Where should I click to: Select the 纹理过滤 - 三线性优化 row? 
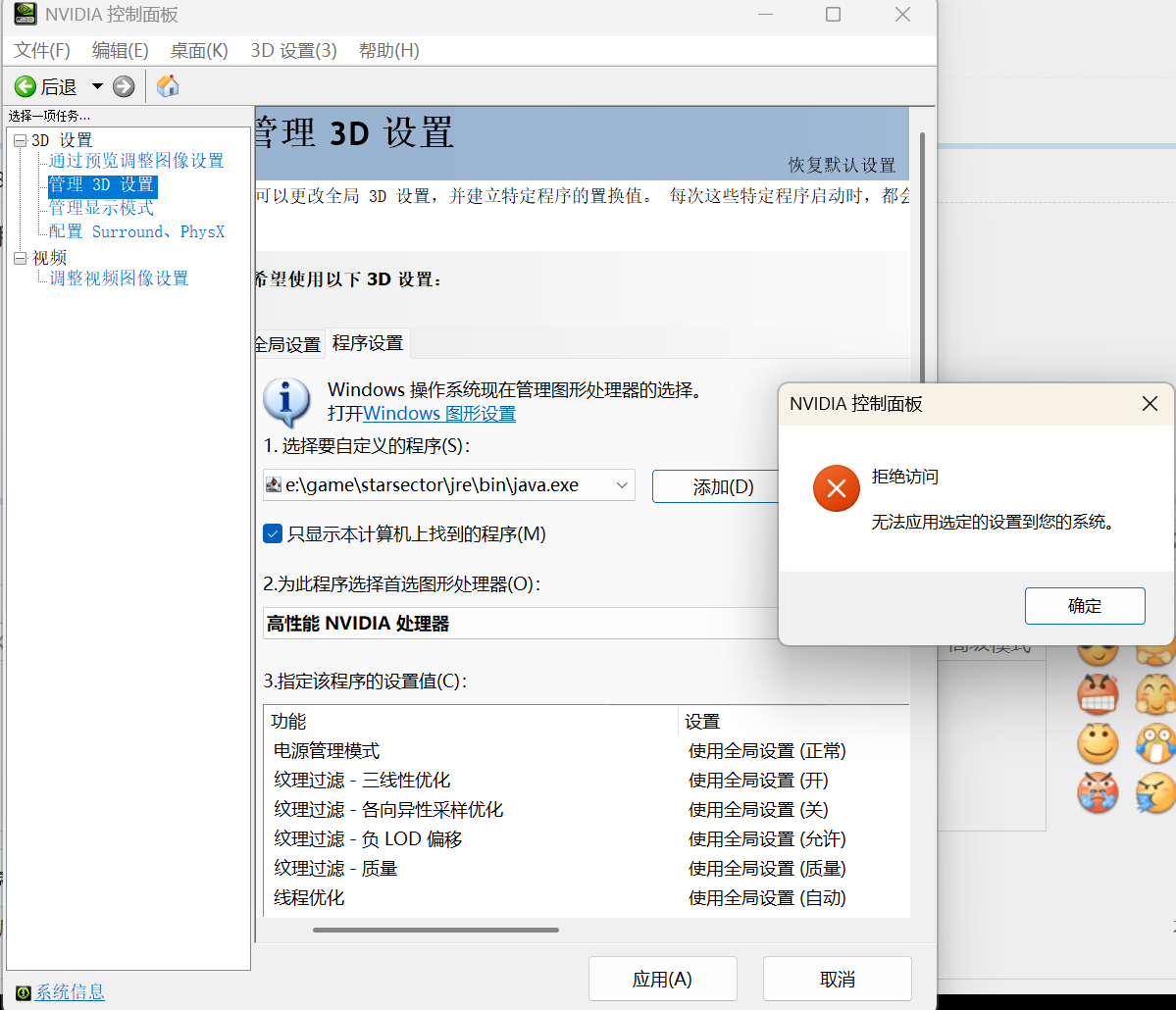tap(587, 780)
